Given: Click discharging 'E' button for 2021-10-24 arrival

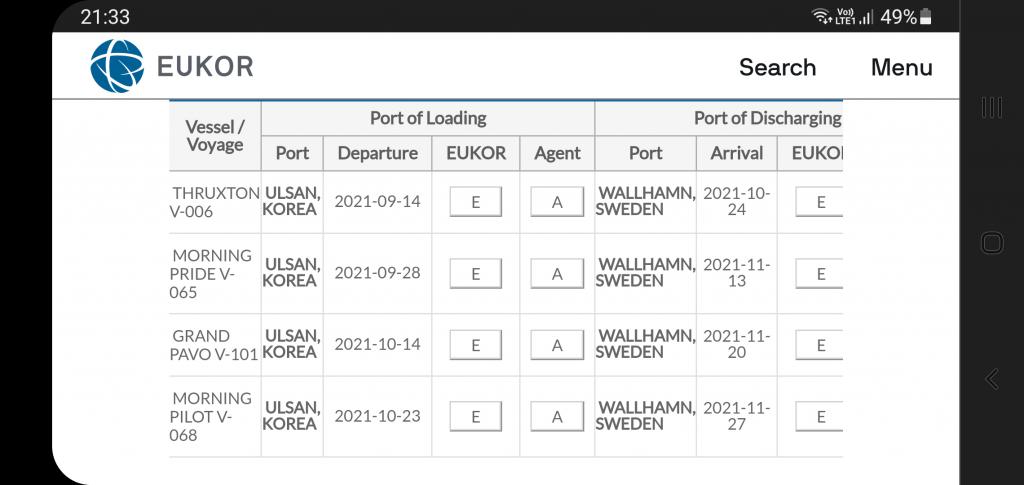Looking at the screenshot, I should coord(819,202).
